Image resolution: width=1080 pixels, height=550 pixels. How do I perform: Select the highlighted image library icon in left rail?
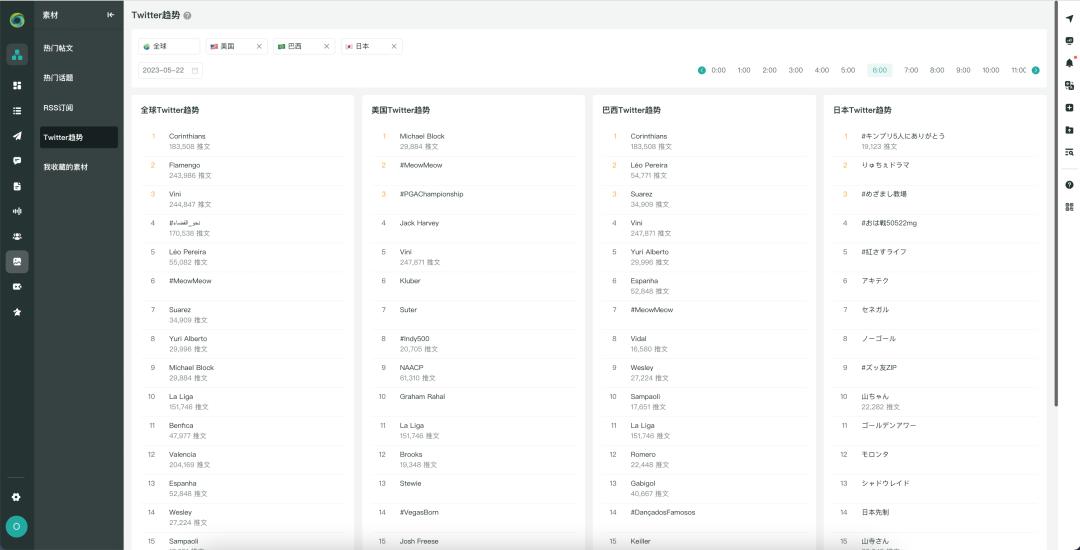[x=17, y=262]
